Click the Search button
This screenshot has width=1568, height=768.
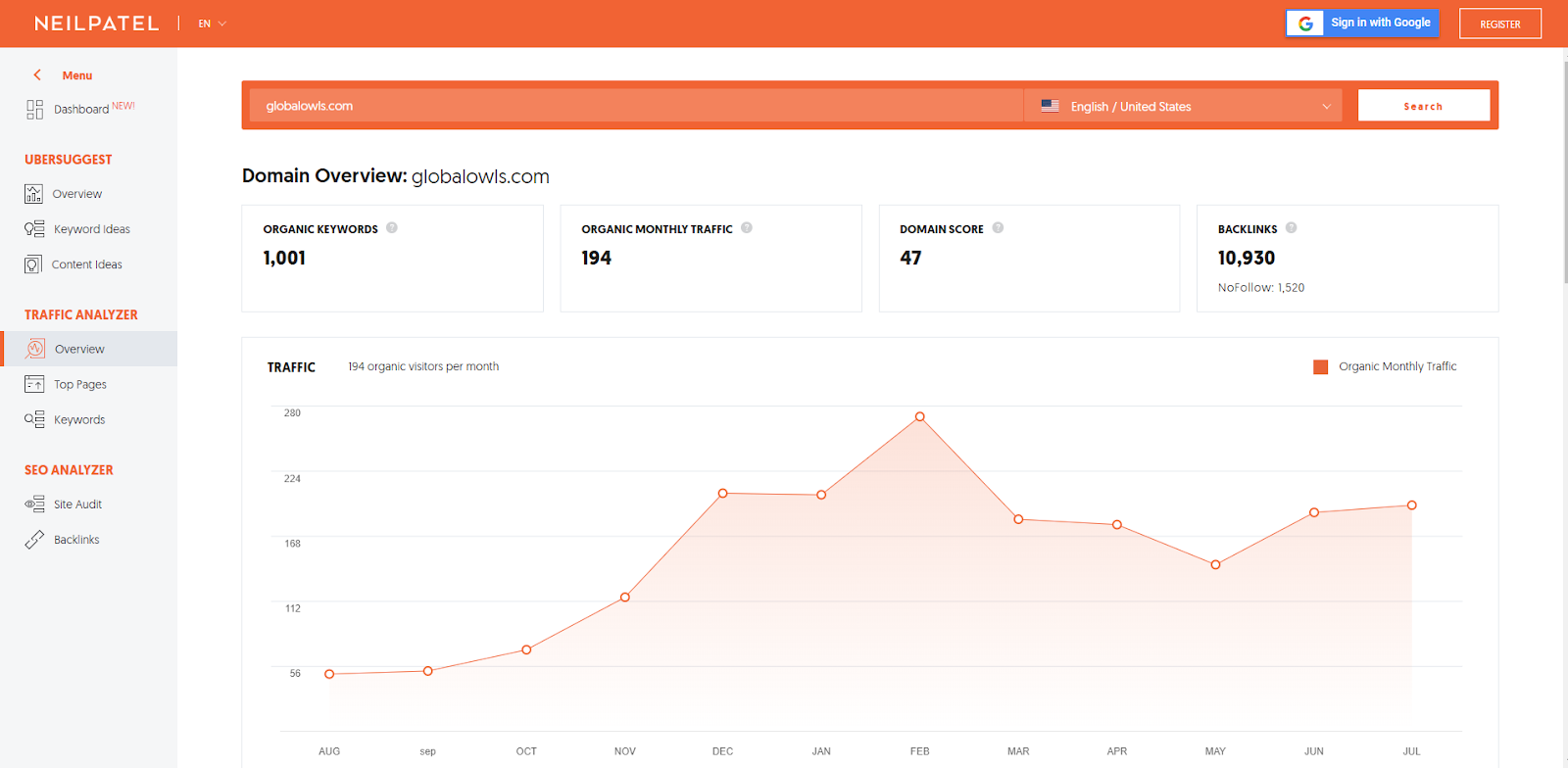coord(1423,106)
